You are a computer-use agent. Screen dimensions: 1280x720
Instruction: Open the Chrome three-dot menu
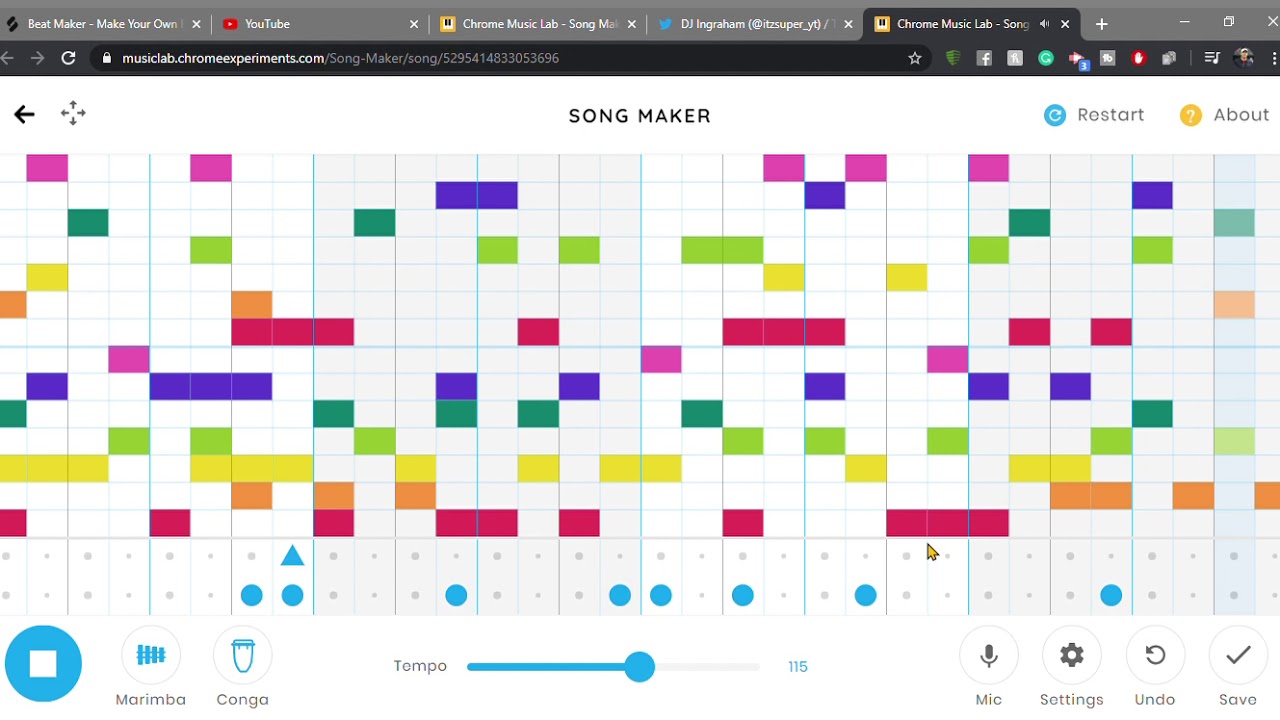click(x=1274, y=58)
